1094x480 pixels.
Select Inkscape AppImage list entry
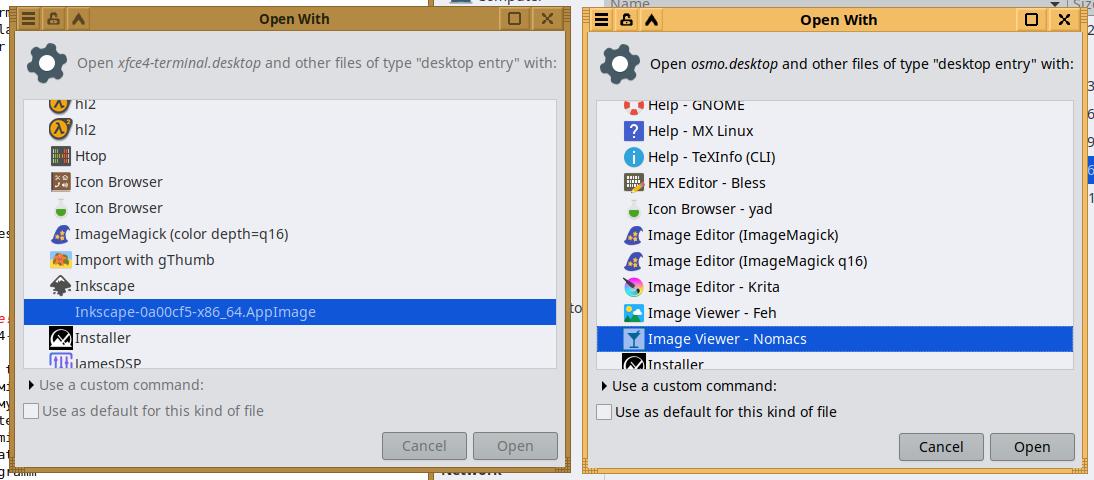[x=195, y=312]
